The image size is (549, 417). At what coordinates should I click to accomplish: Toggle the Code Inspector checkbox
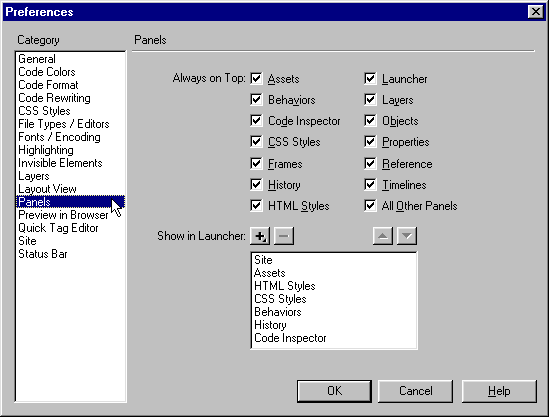(x=256, y=121)
